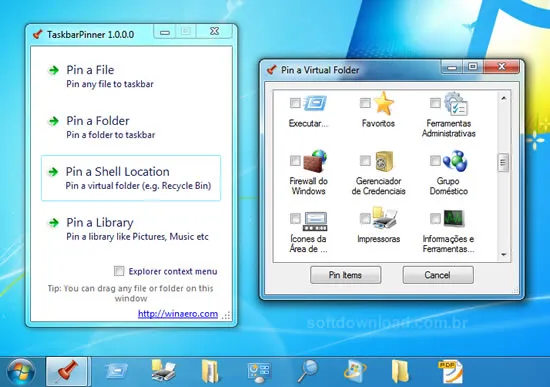Open the pinned Run icon in taskbar
Image resolution: width=550 pixels, height=387 pixels.
(116, 372)
